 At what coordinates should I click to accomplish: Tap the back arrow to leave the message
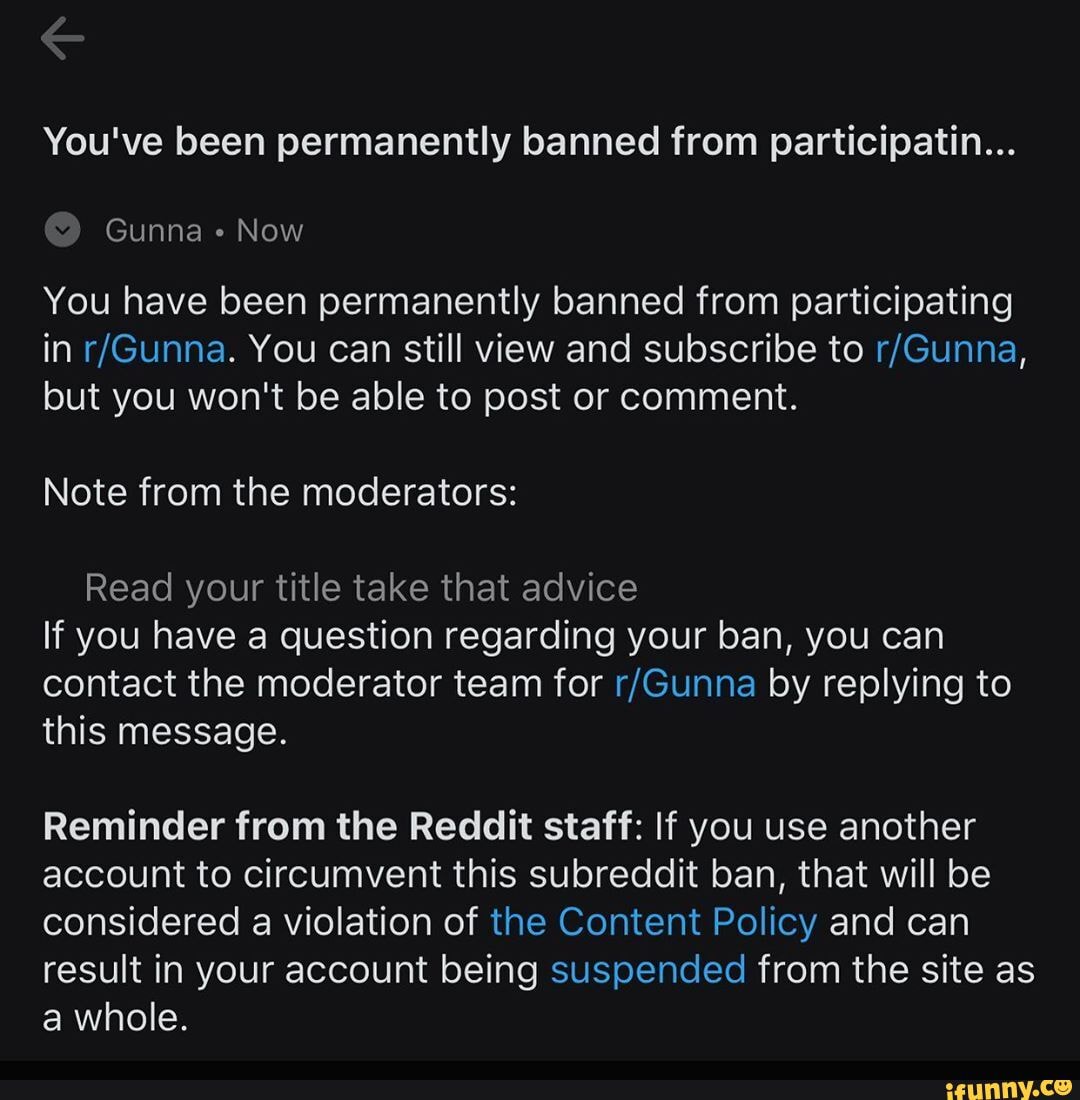pos(60,38)
